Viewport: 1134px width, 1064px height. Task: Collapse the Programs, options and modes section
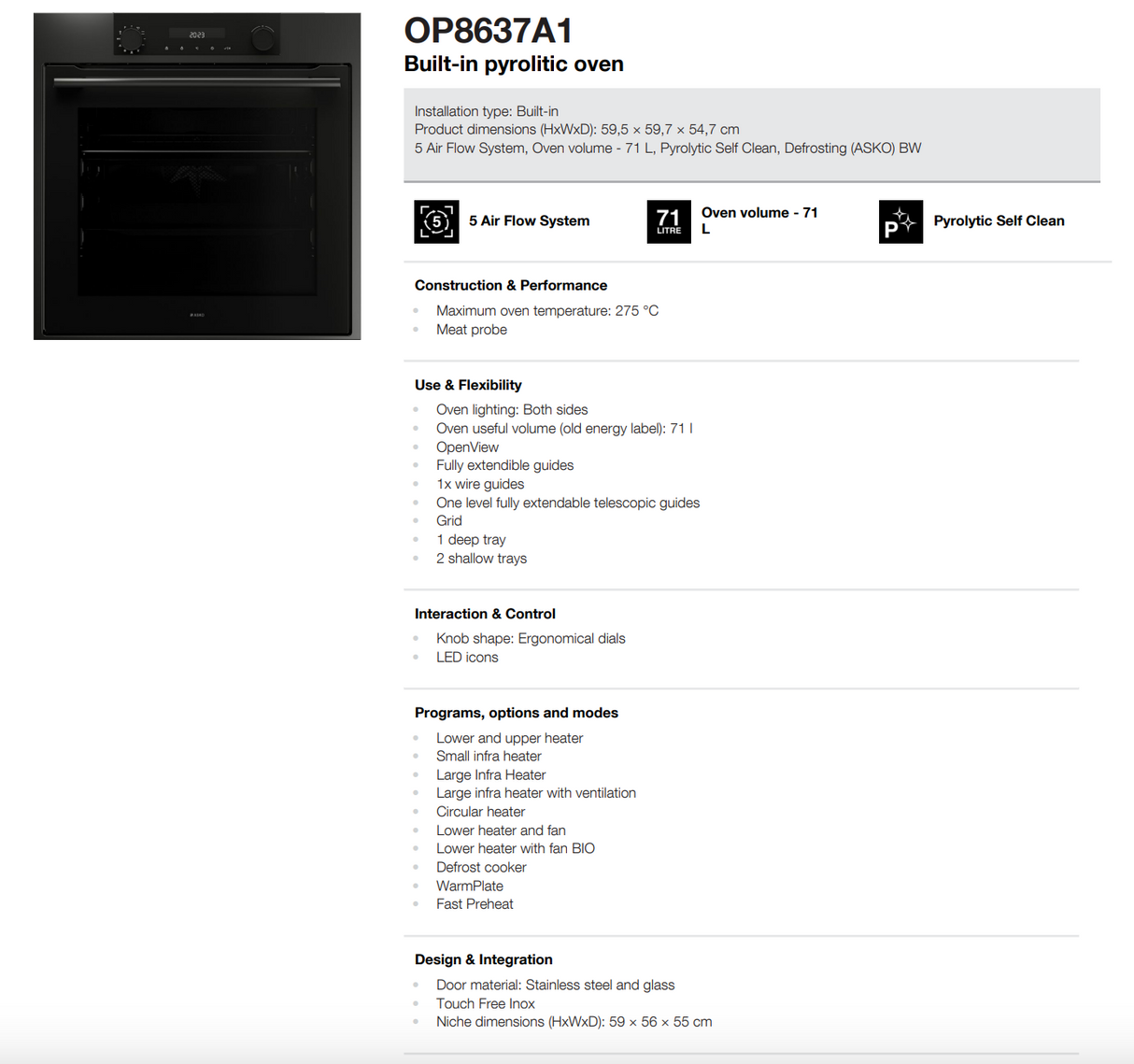(x=516, y=712)
